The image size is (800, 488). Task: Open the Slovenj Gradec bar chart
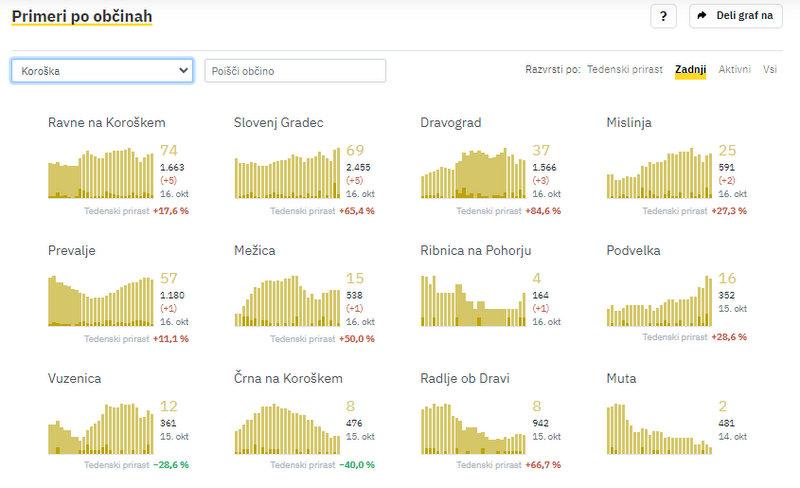click(286, 174)
